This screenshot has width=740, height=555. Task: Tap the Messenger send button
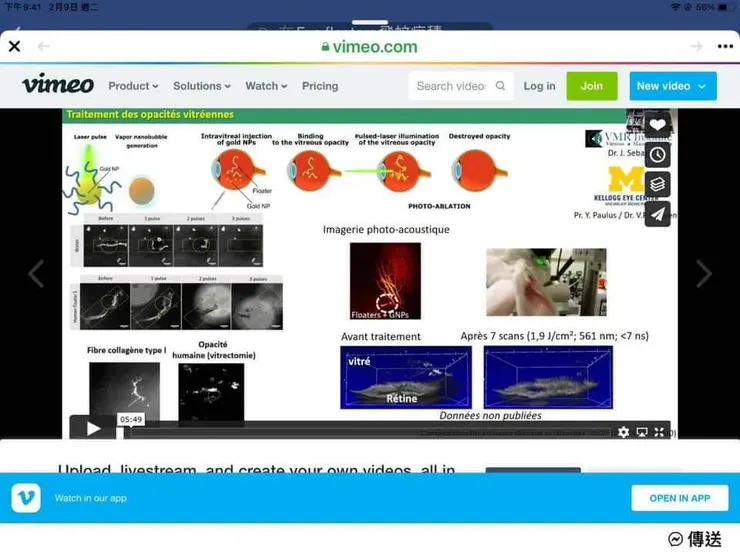pyautogui.click(x=695, y=538)
